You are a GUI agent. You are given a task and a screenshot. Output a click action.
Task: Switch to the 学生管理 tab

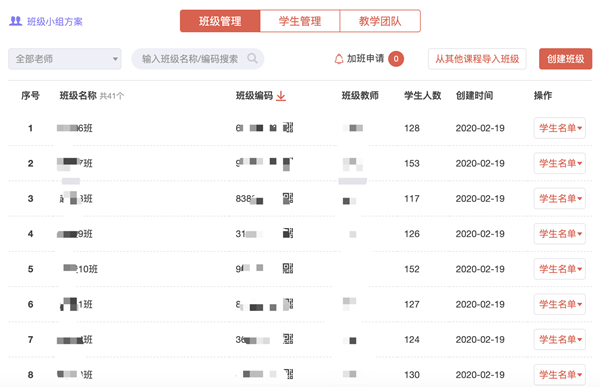pyautogui.click(x=300, y=21)
